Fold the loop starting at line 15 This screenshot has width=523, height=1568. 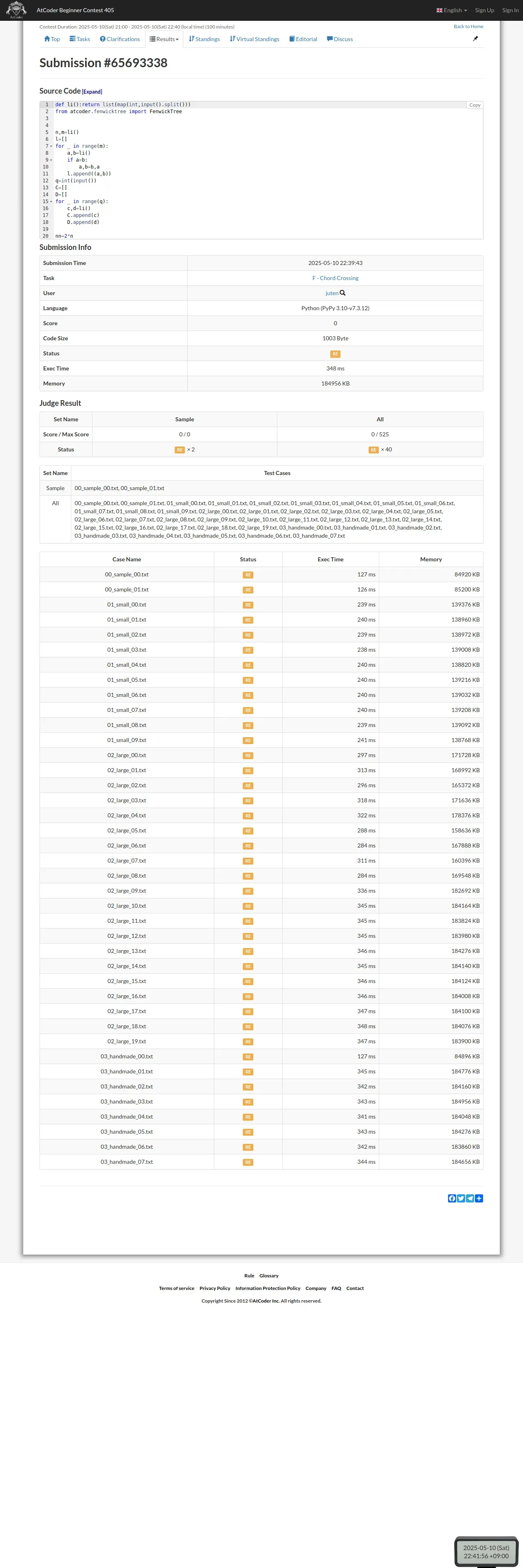[51, 201]
